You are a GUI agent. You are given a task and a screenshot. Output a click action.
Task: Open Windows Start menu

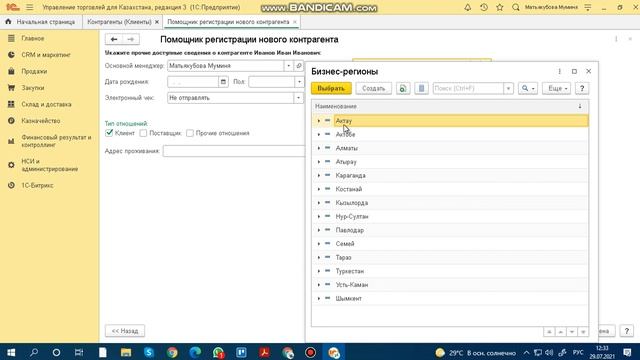11,352
